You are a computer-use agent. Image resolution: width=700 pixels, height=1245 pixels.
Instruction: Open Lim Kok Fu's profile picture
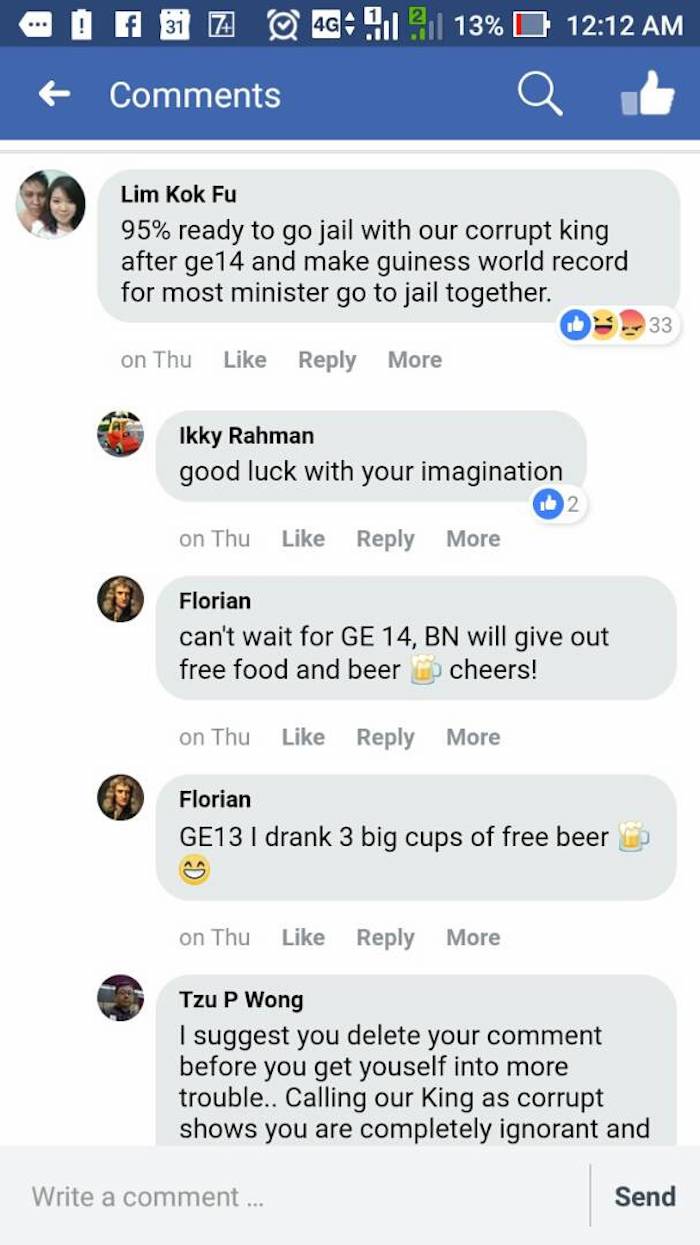point(51,204)
